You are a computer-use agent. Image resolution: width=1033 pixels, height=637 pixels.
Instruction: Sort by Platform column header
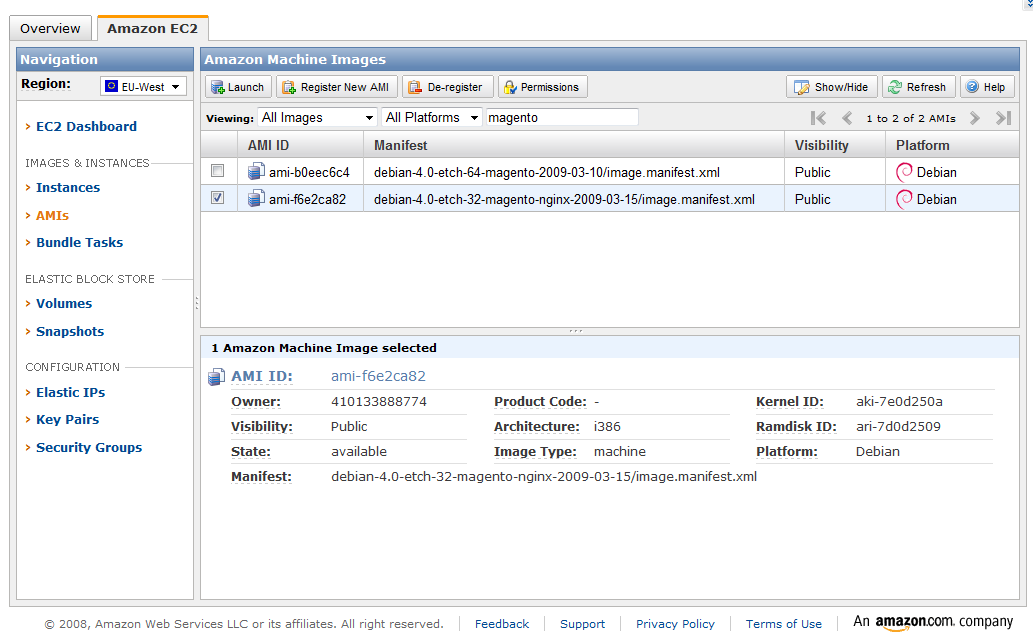[x=952, y=145]
